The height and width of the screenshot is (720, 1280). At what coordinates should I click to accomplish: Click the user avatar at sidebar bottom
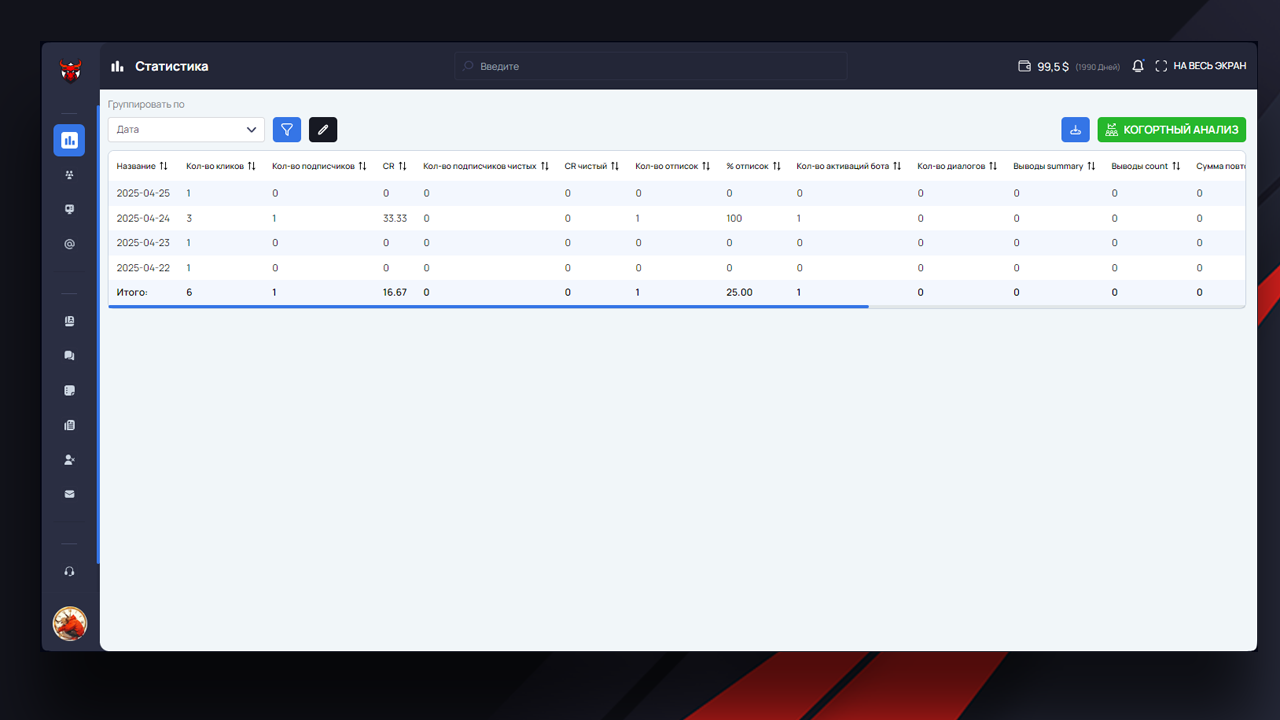click(x=70, y=623)
